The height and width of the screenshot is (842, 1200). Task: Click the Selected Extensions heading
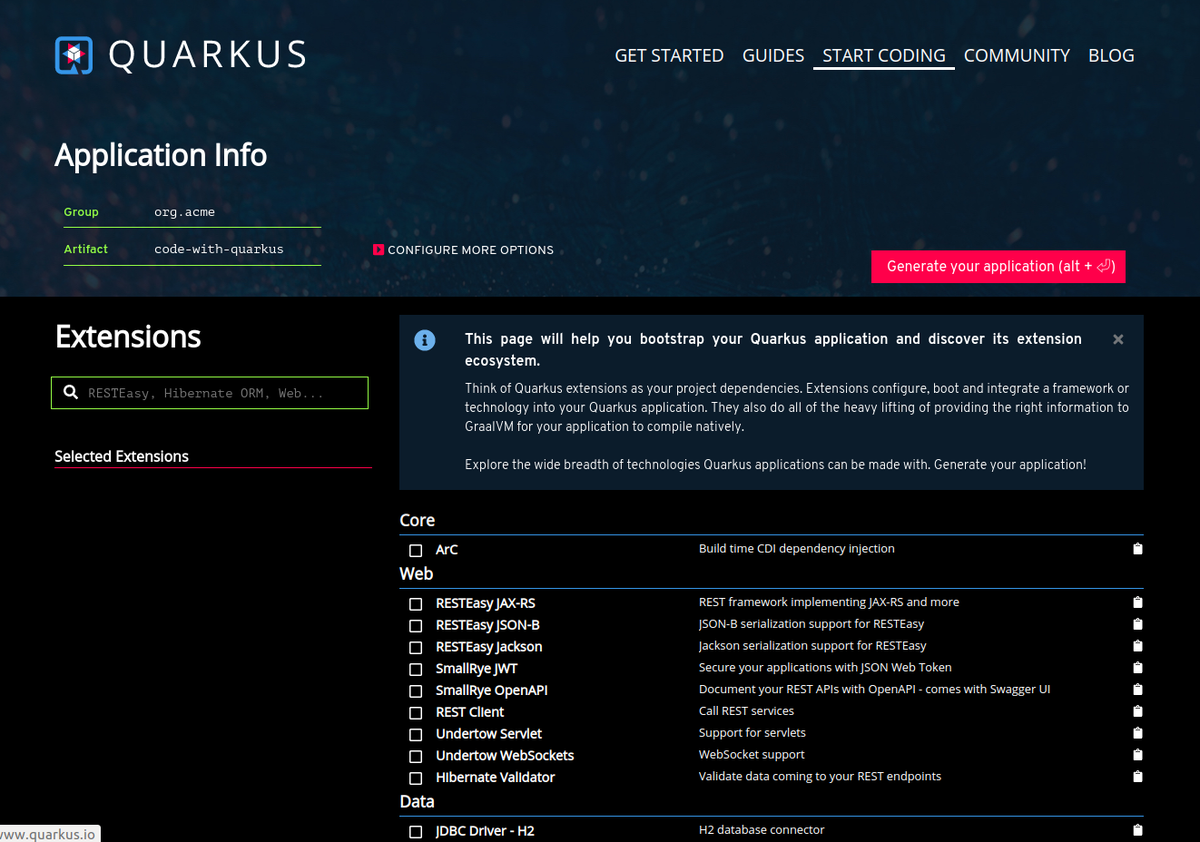tap(122, 456)
